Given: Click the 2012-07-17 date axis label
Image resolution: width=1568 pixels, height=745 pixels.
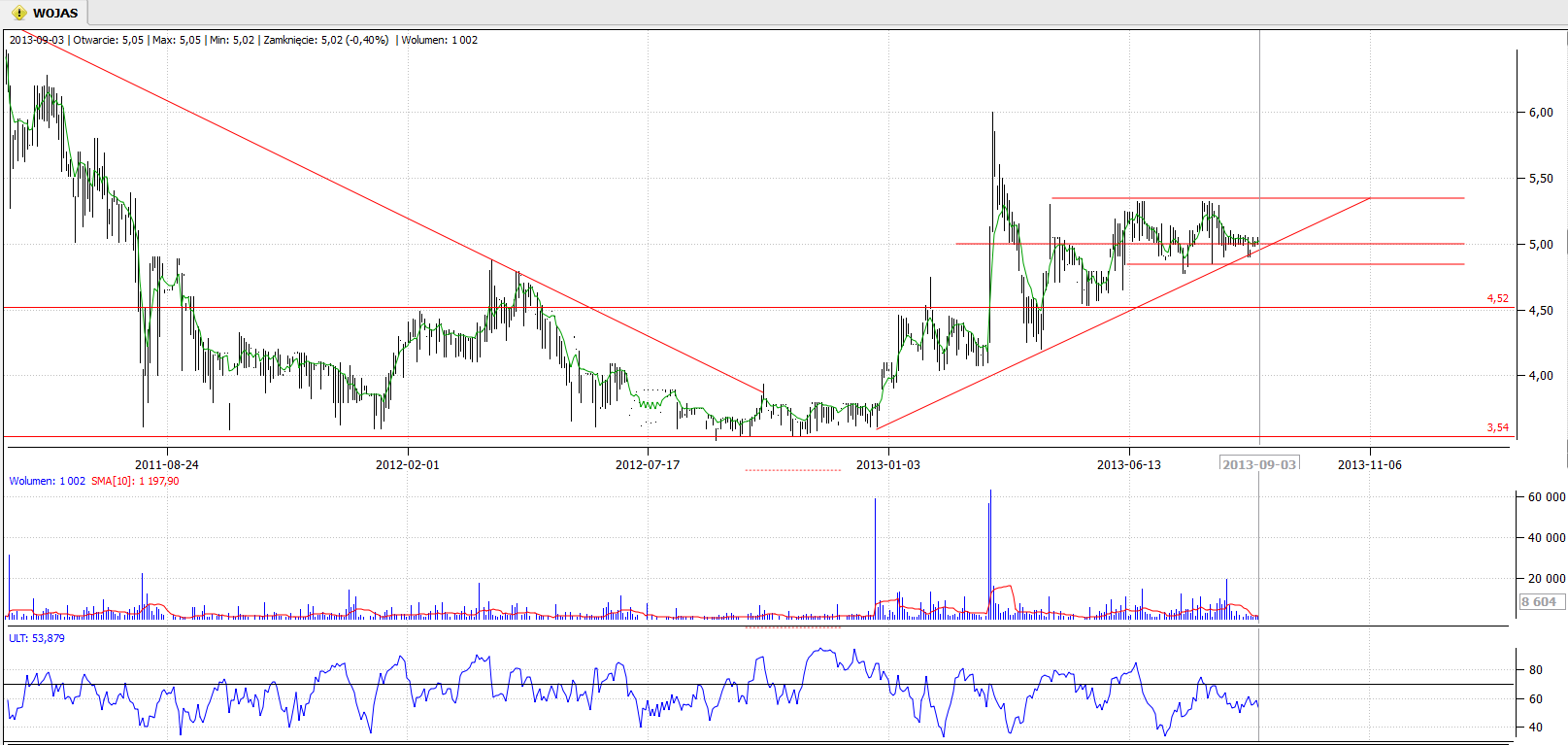Looking at the screenshot, I should pos(648,464).
